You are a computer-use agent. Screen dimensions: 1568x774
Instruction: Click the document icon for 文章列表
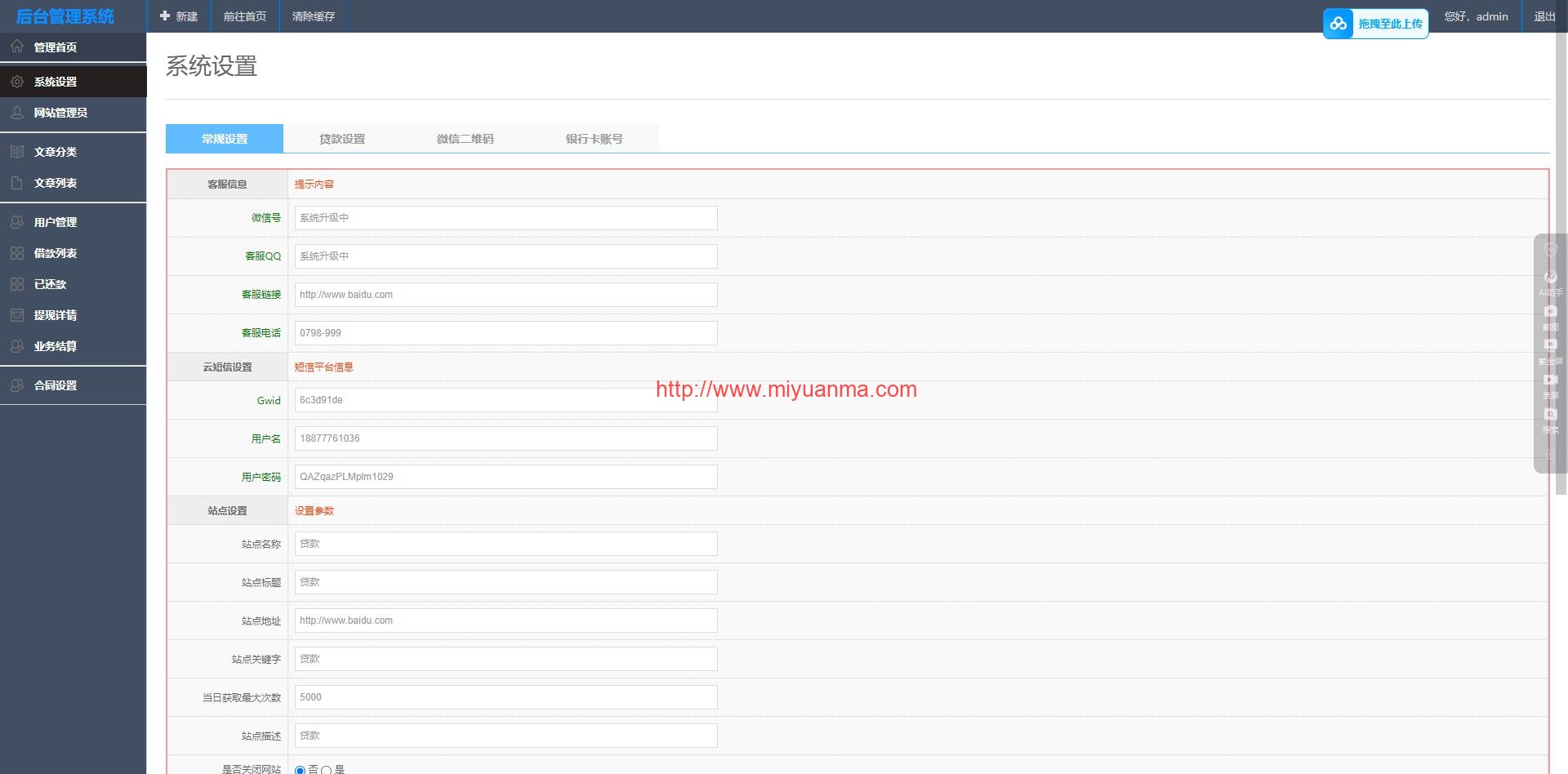[x=17, y=183]
